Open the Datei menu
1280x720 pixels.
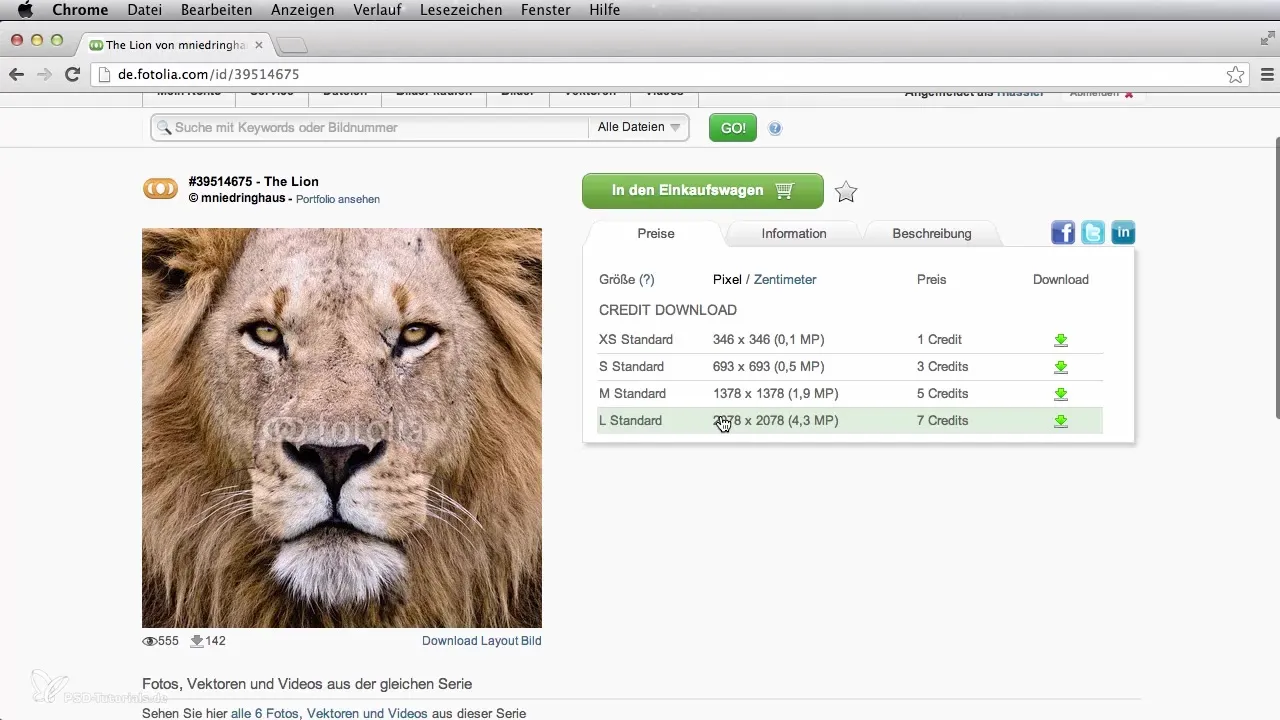(147, 10)
